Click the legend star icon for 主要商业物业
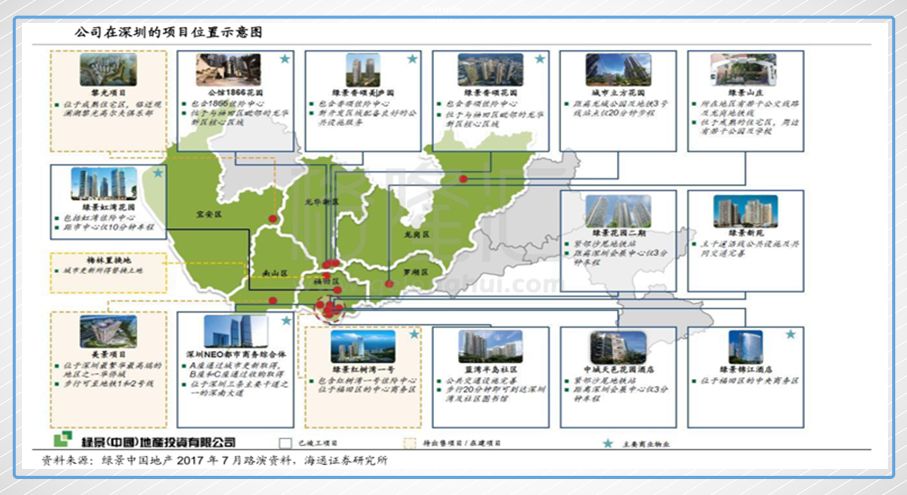The height and width of the screenshot is (495, 907). [607, 444]
